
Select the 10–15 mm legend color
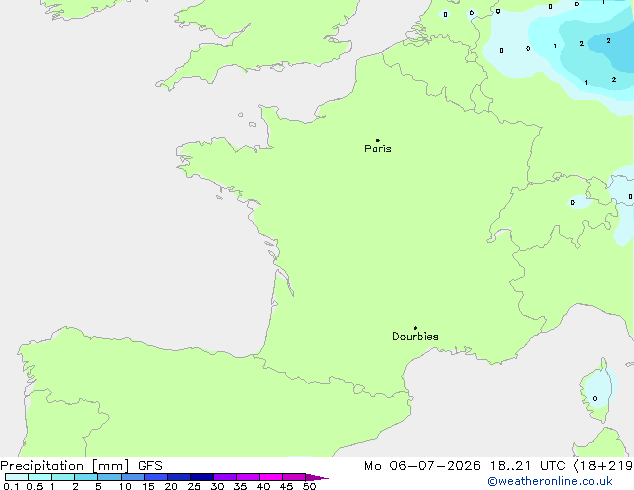[x=133, y=477]
